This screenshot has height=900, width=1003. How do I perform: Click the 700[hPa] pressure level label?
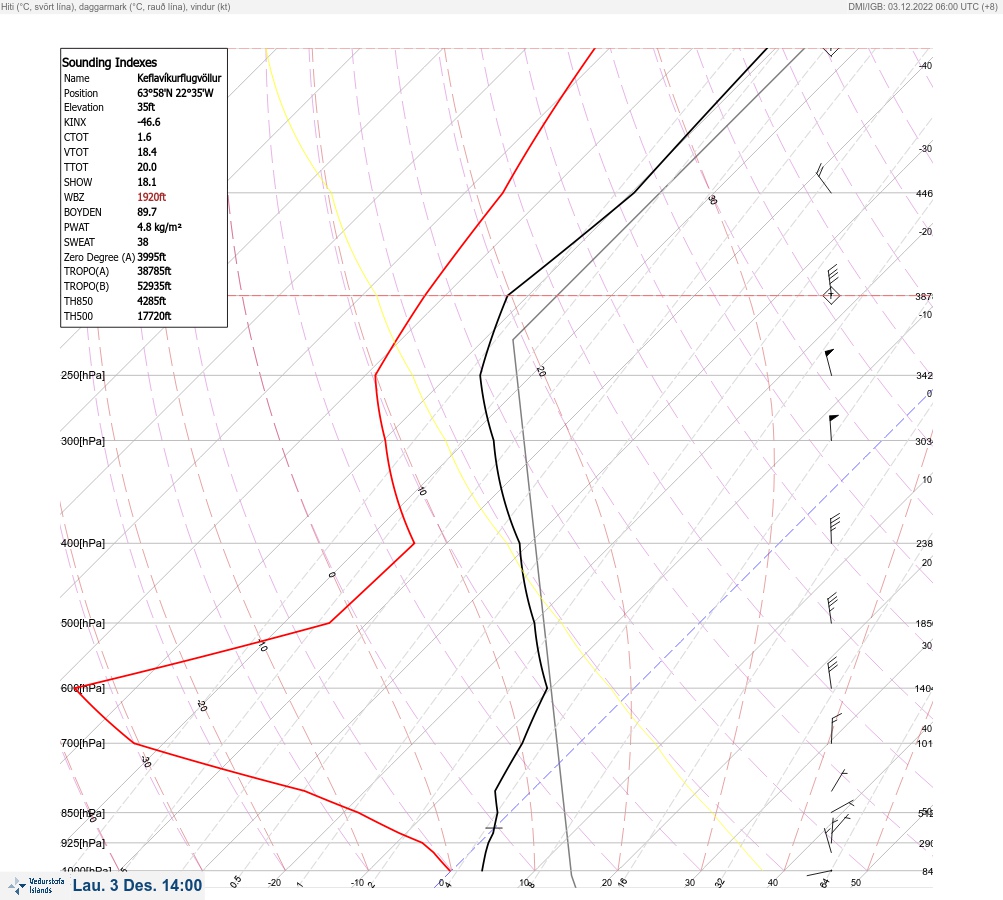(83, 743)
